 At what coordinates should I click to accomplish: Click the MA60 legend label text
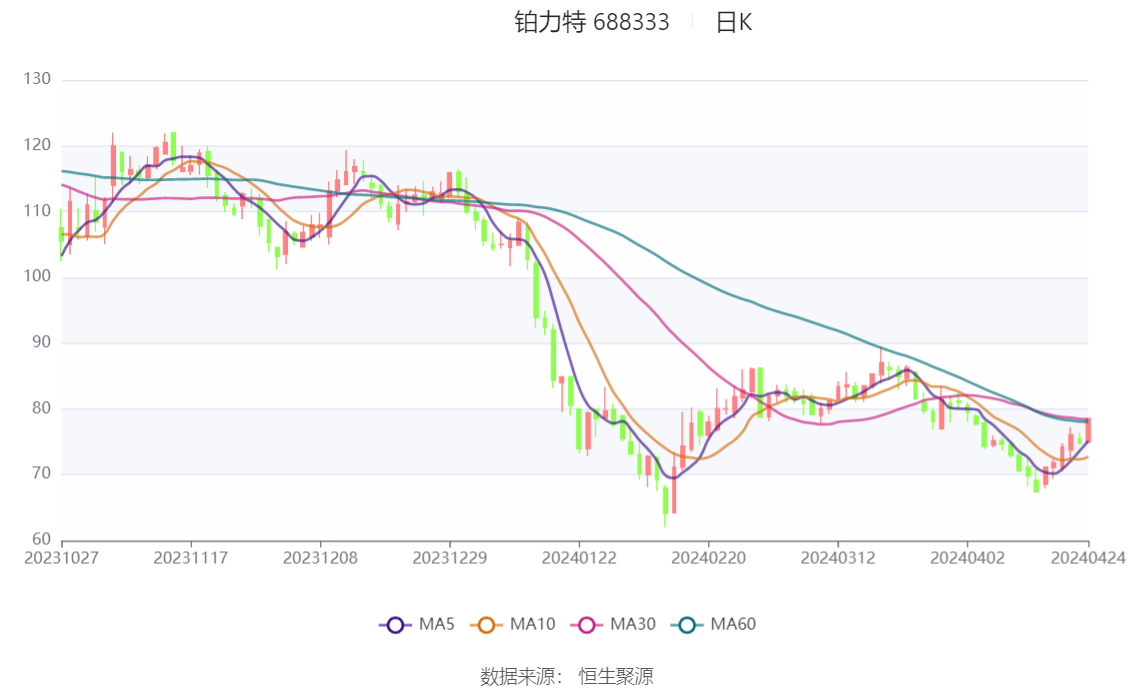click(733, 624)
